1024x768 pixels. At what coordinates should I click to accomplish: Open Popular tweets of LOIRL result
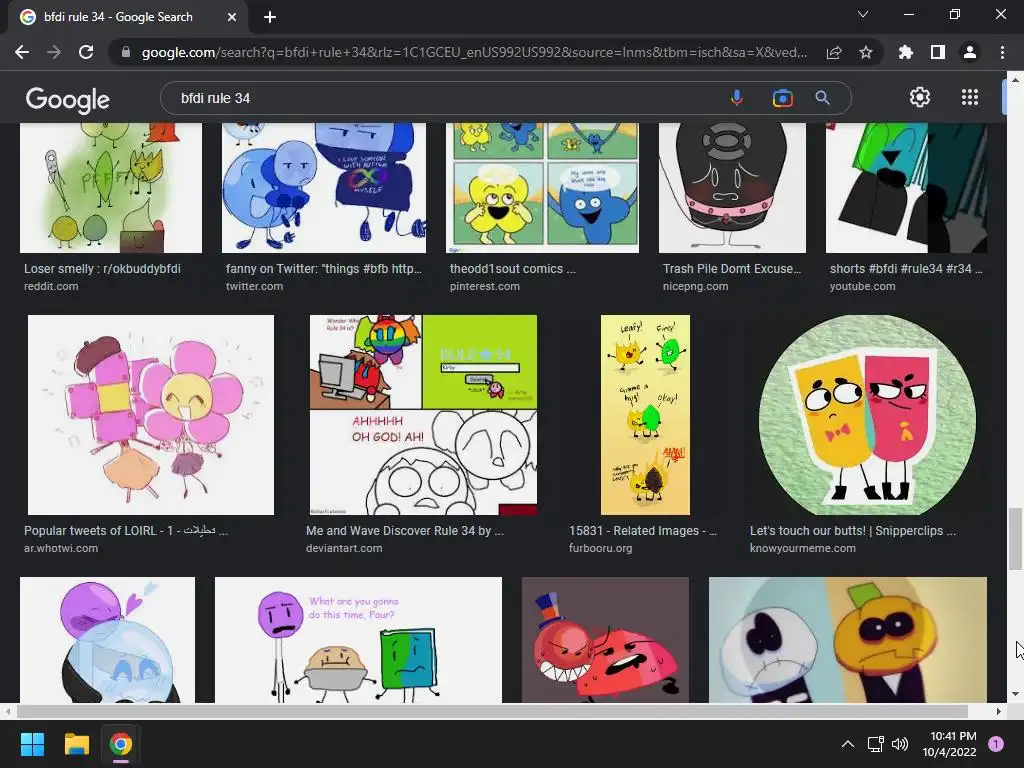coord(126,530)
